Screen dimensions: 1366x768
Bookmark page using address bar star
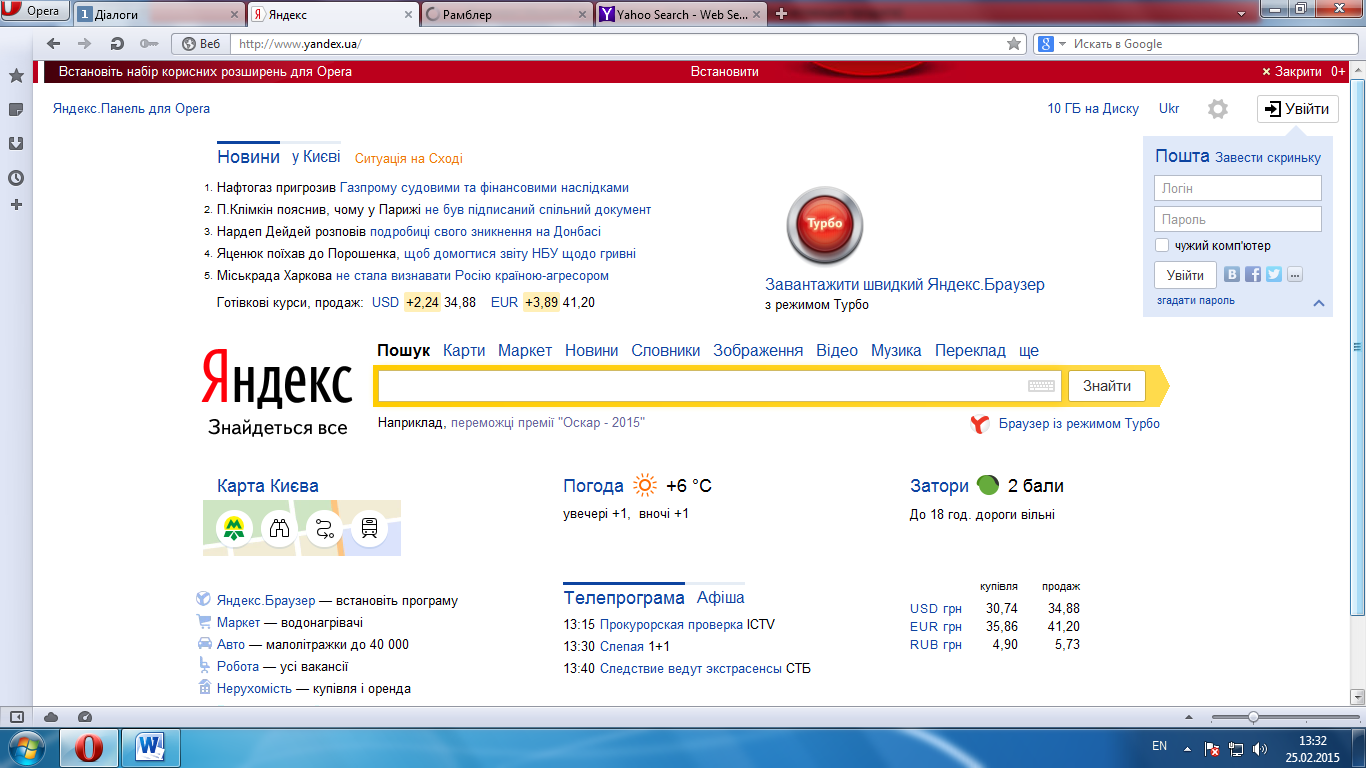click(1014, 44)
